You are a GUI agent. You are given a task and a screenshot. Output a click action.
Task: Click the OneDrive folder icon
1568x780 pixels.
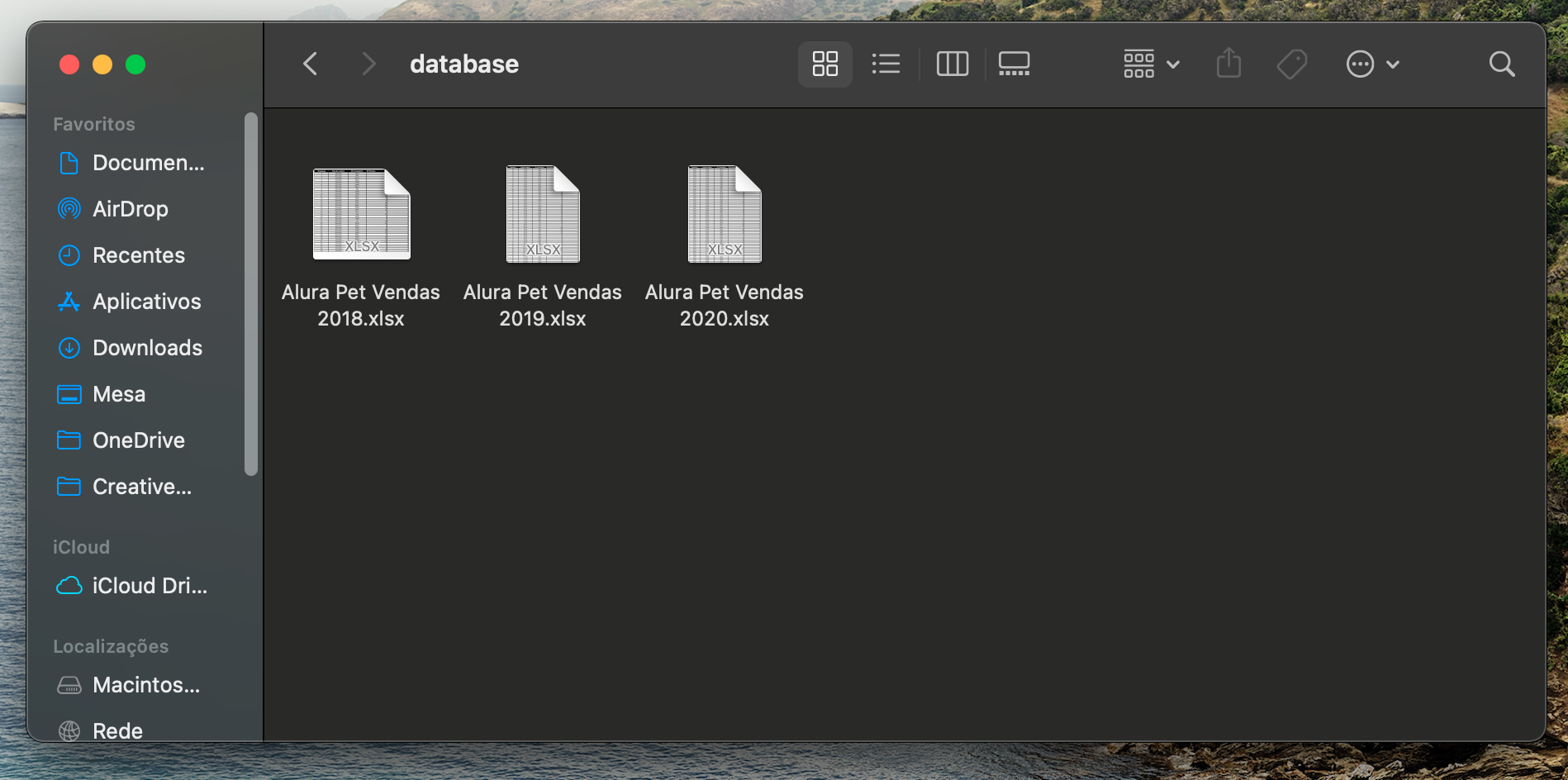(69, 440)
